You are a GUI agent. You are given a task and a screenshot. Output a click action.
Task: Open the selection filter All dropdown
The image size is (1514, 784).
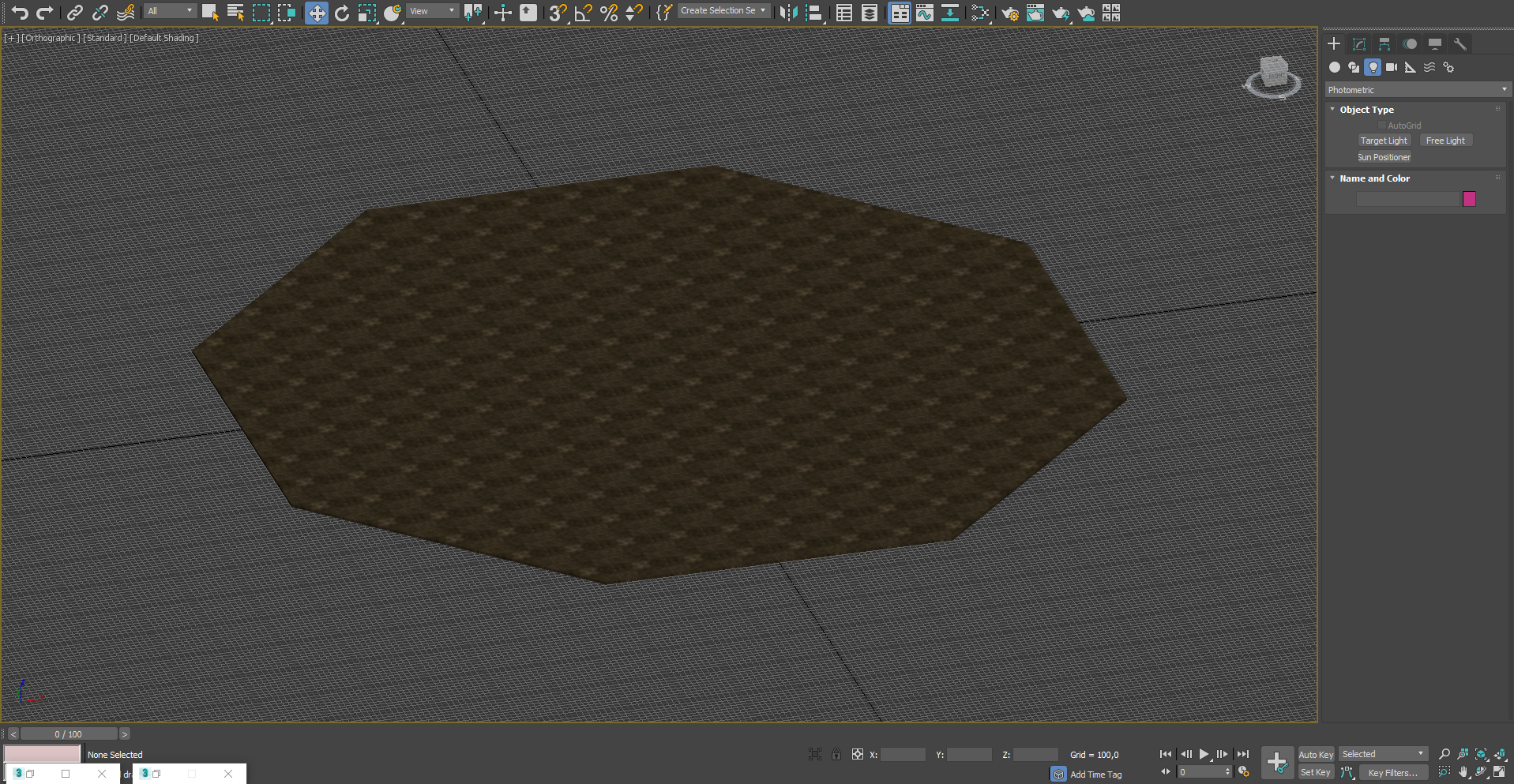(170, 11)
